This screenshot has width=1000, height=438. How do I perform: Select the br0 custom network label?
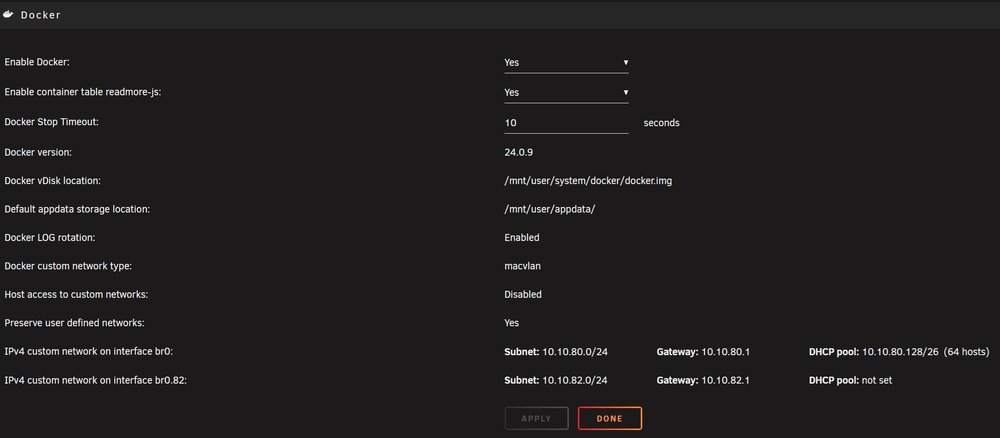coord(89,351)
